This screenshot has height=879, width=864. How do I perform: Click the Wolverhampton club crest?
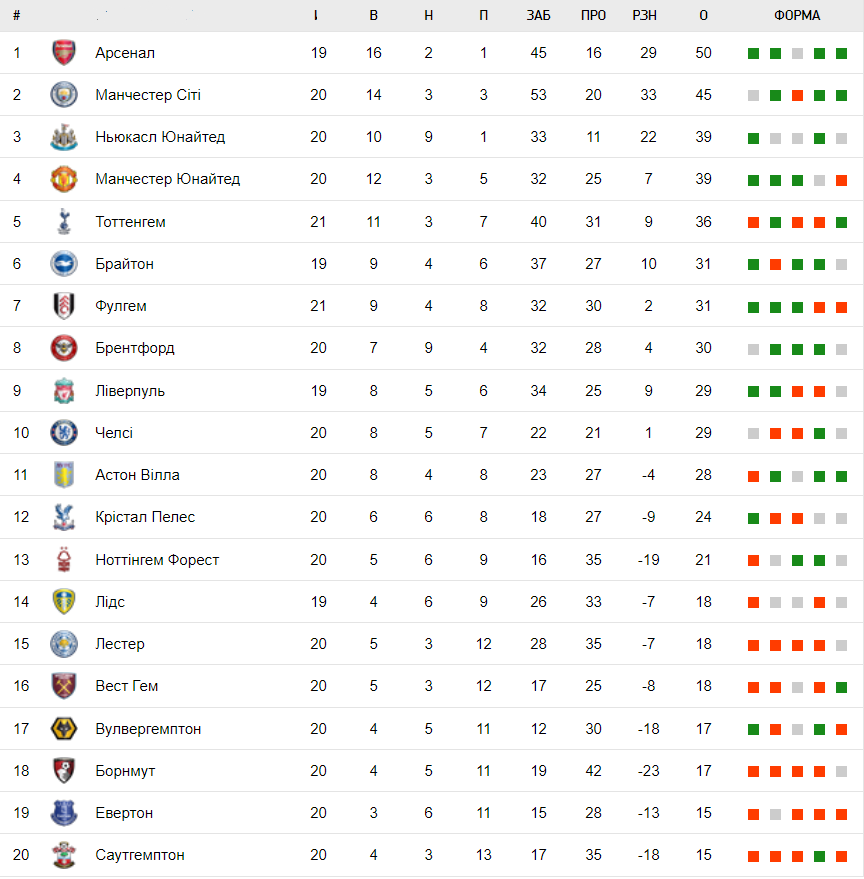pos(63,729)
